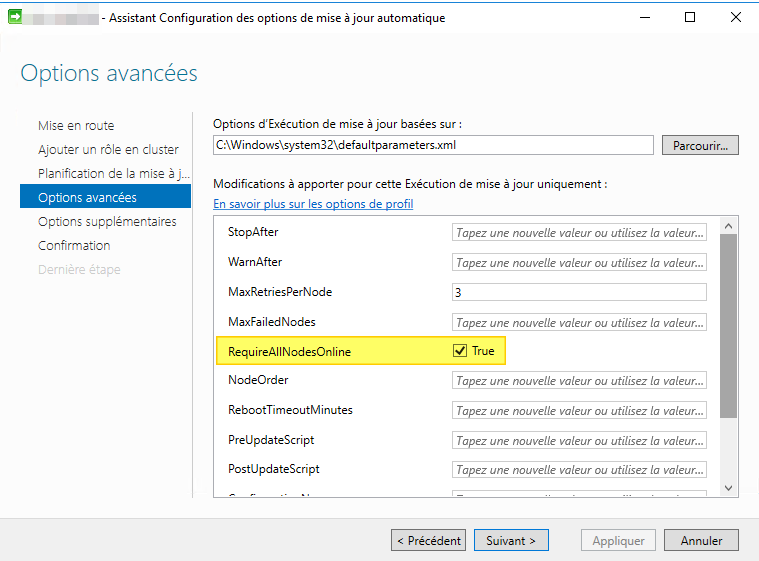This screenshot has height=561, width=759.
Task: Go back with the < Précédent button
Action: [429, 540]
